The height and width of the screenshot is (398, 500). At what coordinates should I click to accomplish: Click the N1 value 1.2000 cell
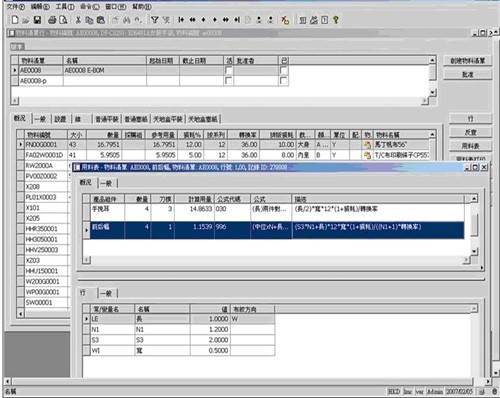tap(210, 329)
